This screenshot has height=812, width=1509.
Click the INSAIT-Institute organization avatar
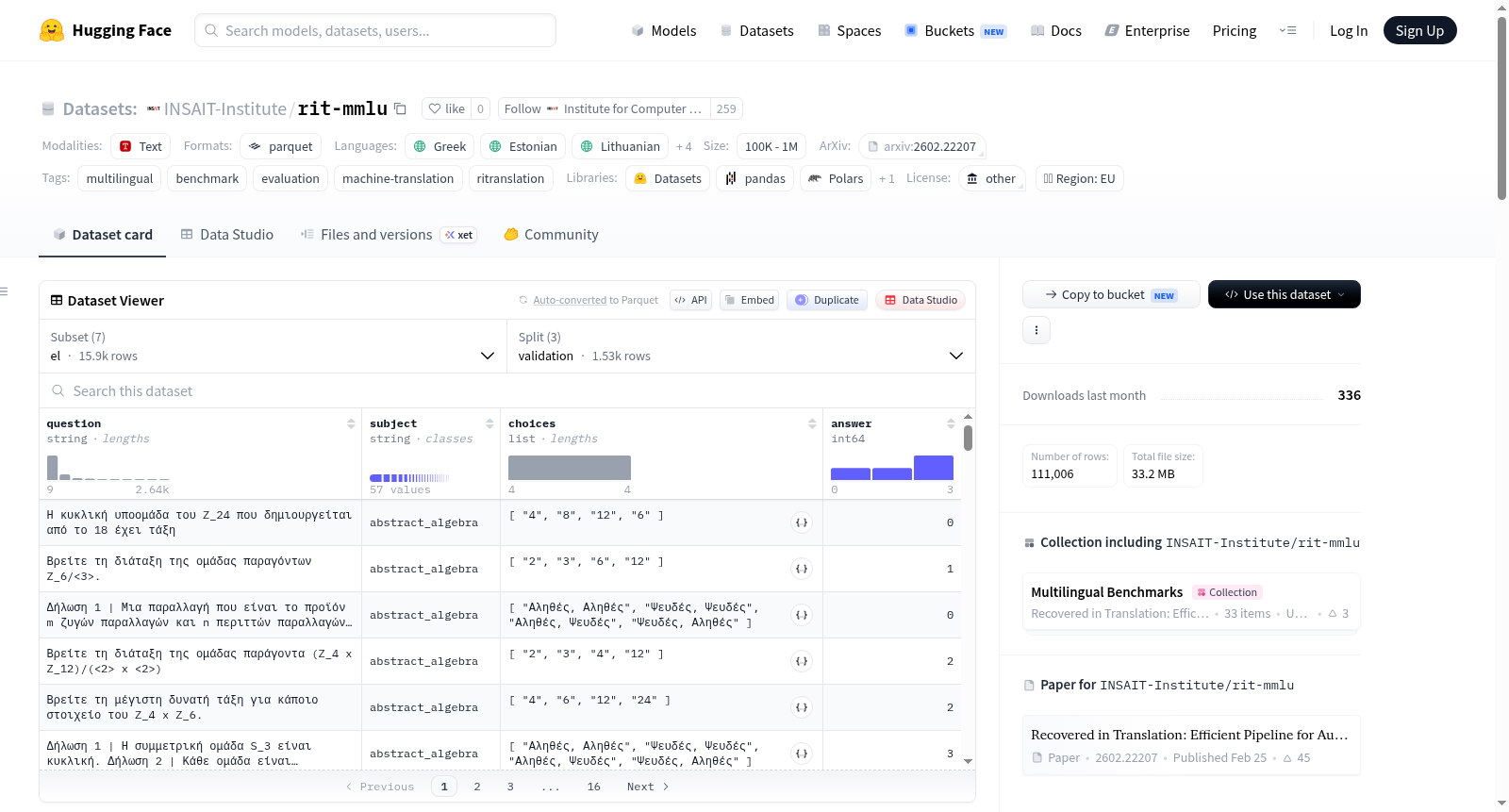pos(154,108)
